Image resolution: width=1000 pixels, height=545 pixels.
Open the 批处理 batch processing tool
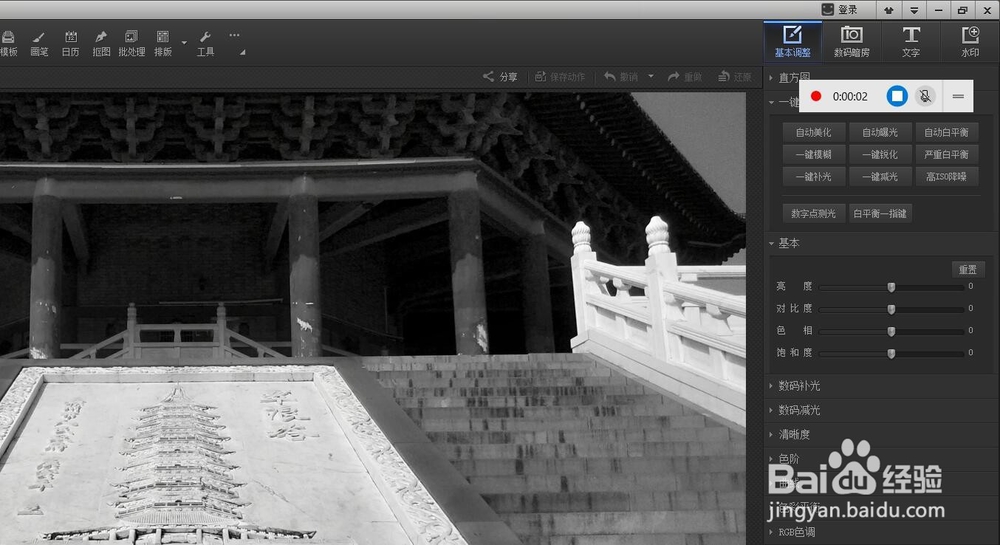click(x=131, y=44)
